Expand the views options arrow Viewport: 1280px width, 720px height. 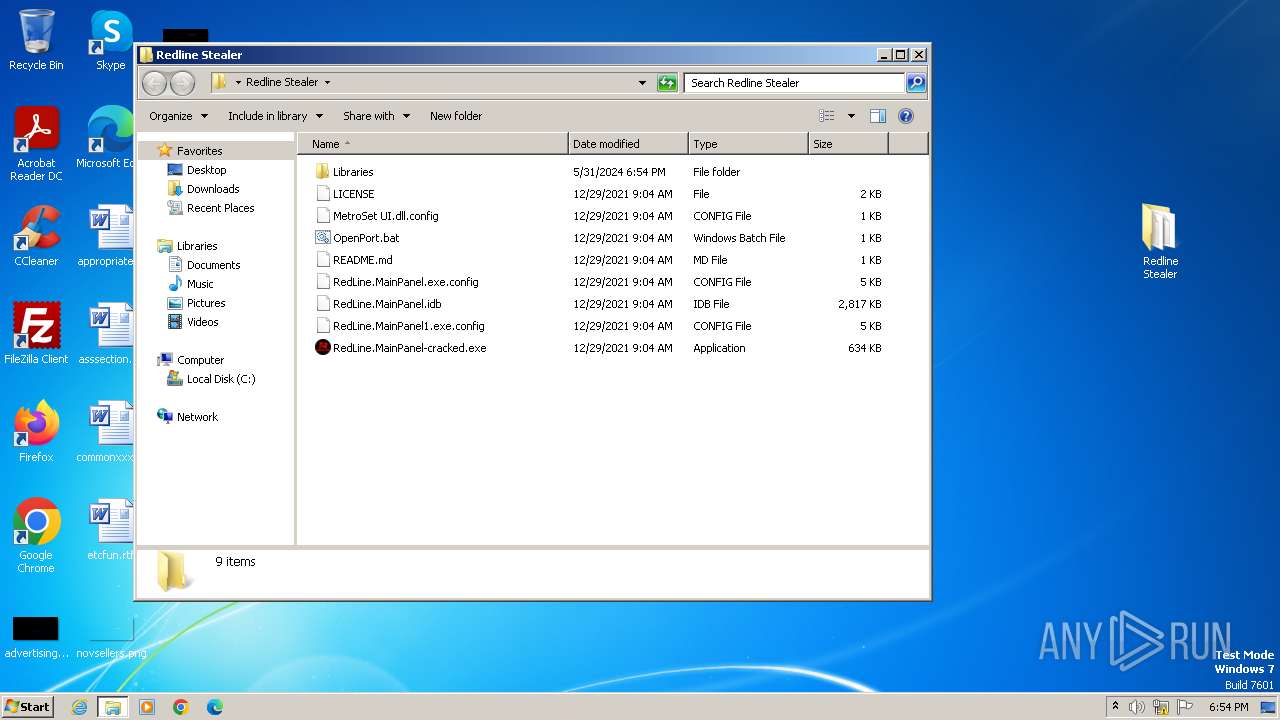851,116
